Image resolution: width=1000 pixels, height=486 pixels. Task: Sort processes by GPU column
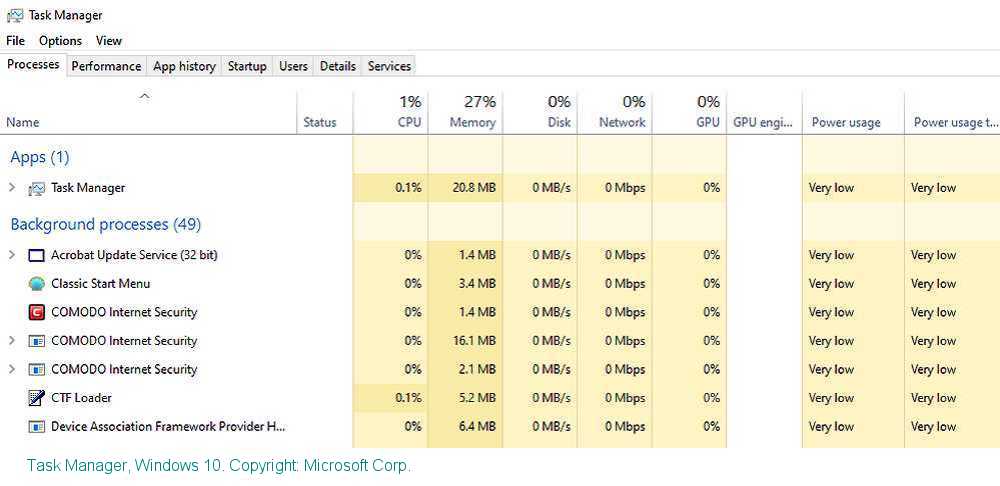click(x=689, y=114)
